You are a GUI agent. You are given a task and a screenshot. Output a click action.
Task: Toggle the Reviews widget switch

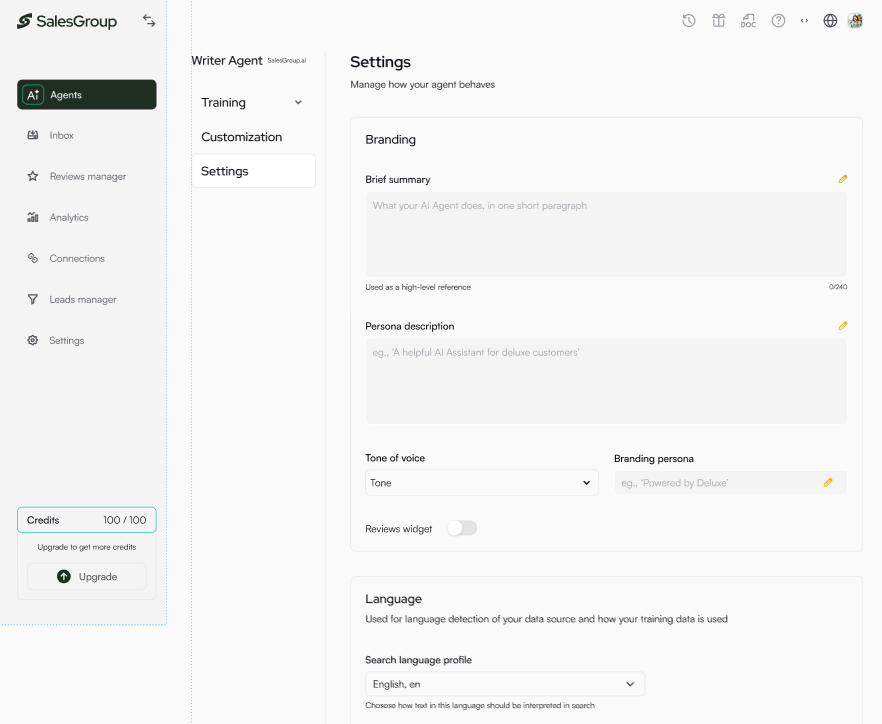pos(461,528)
